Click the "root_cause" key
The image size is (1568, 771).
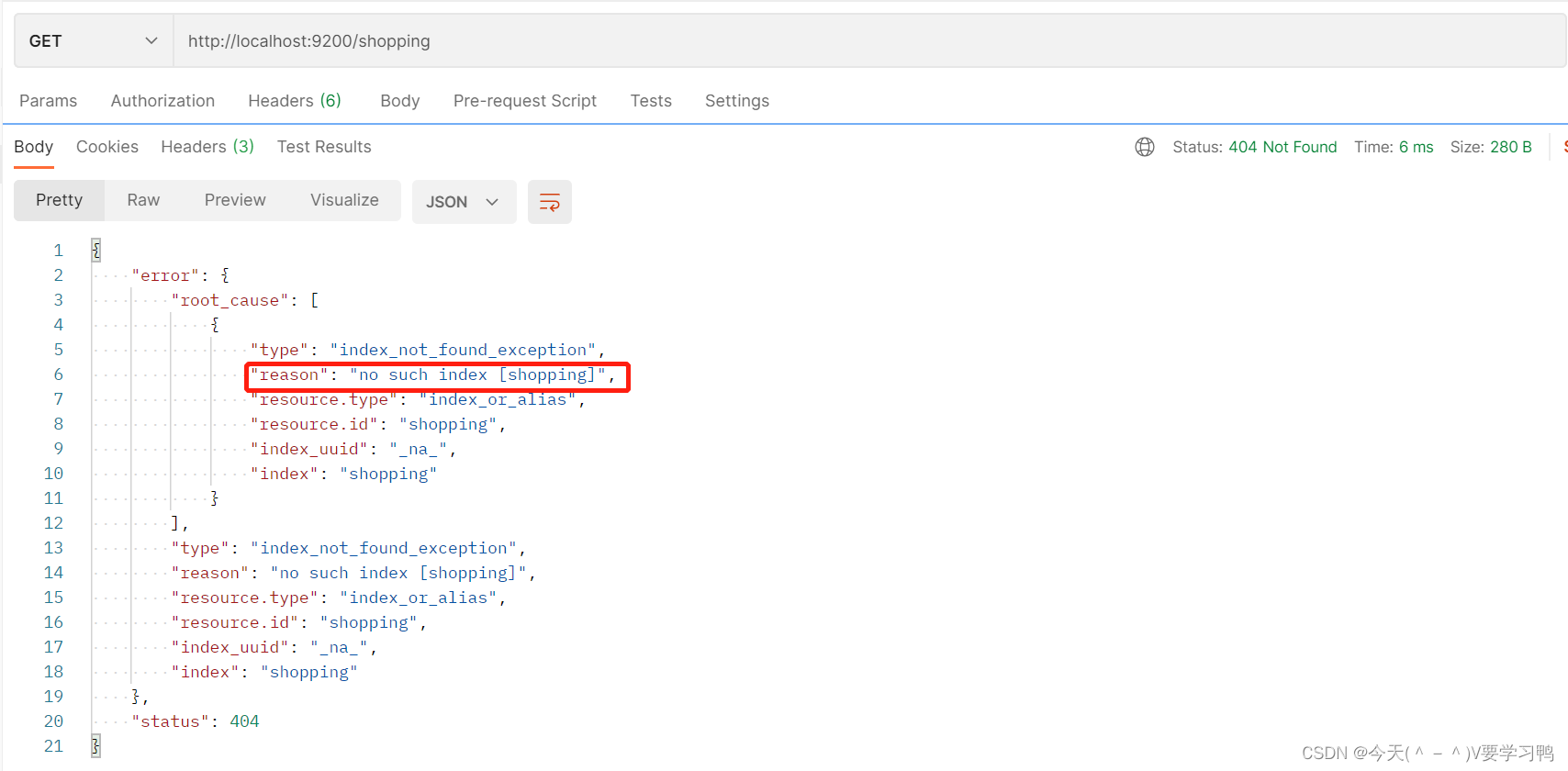230,300
